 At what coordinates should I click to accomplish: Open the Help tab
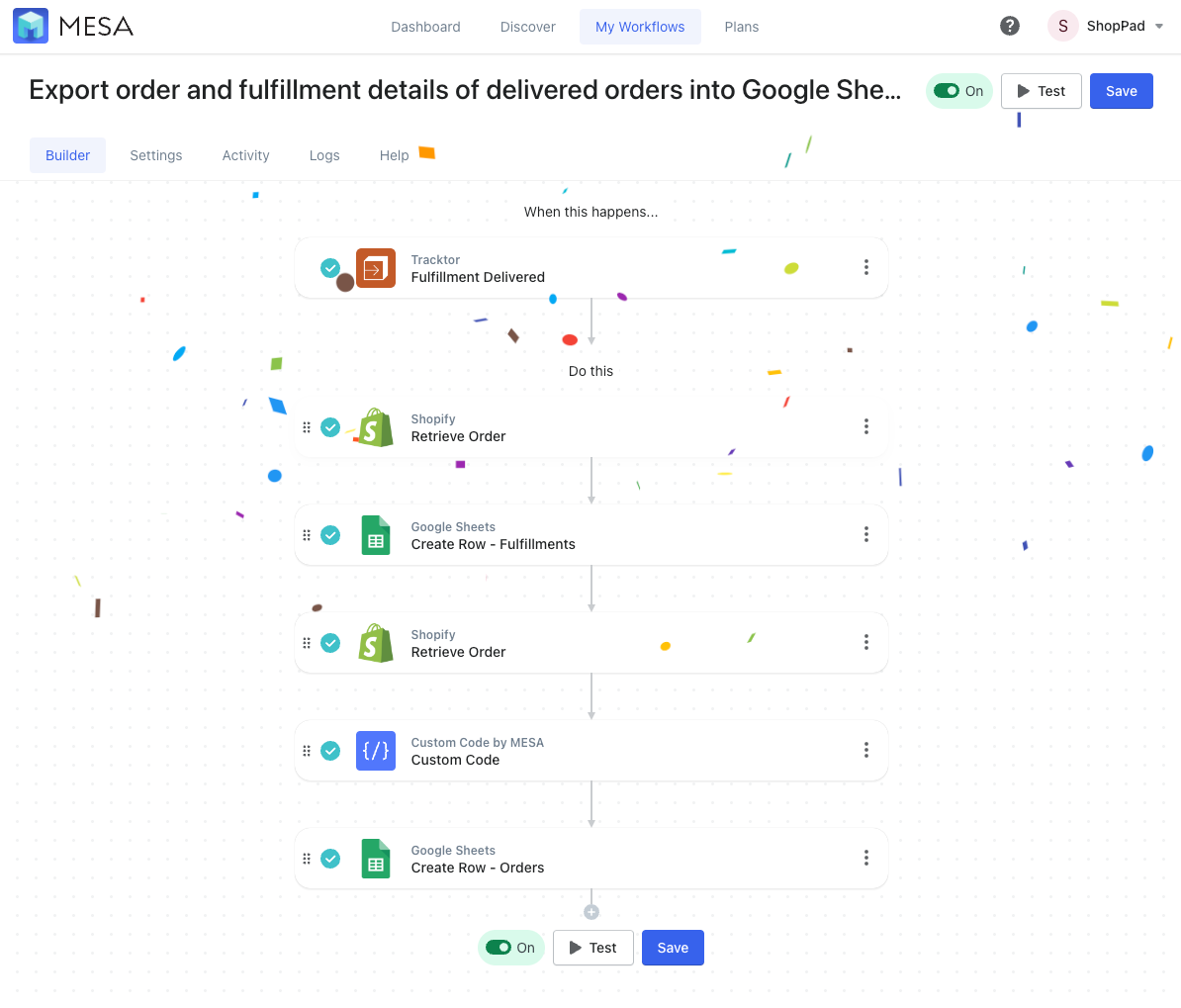click(394, 155)
